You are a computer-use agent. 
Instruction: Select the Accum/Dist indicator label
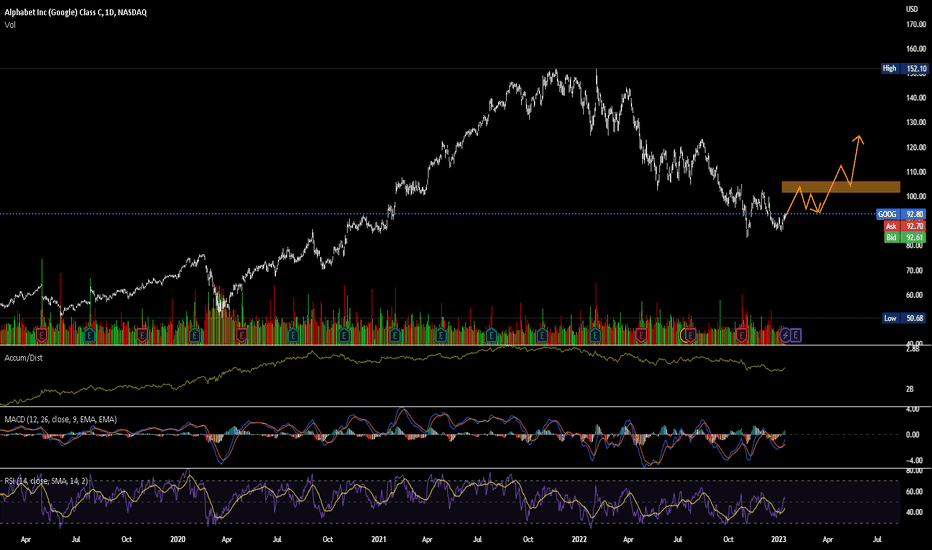23,358
